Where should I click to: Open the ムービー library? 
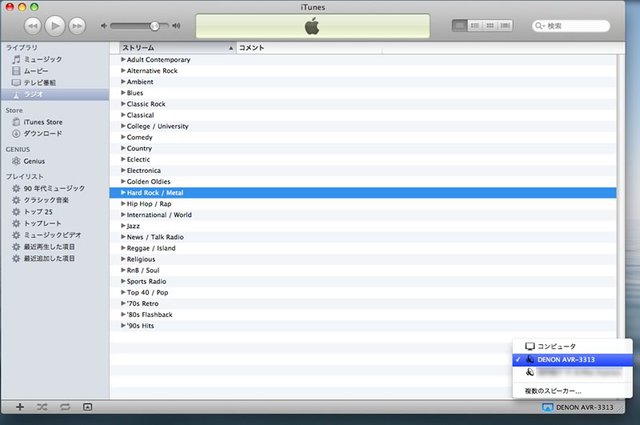(55, 71)
